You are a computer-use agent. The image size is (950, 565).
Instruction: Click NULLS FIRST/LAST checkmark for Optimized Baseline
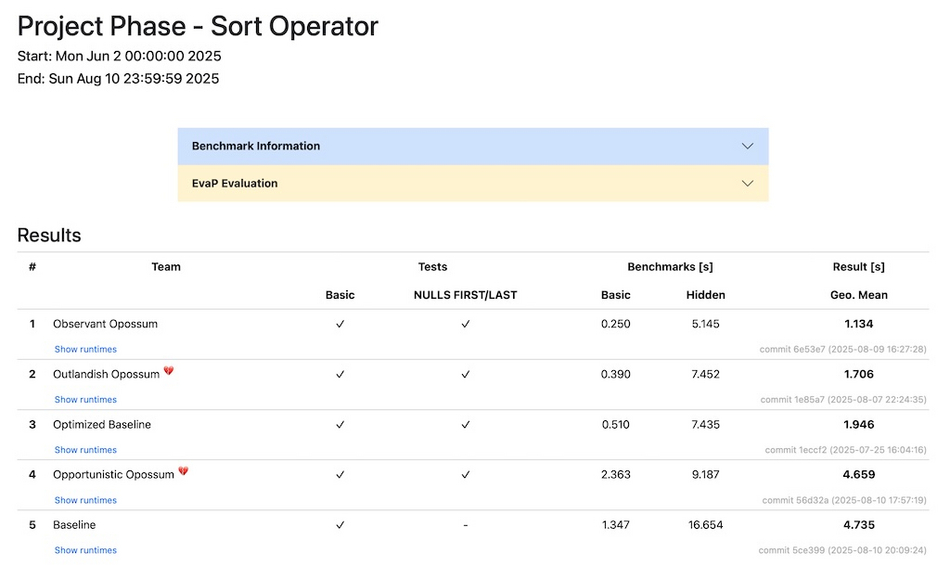[x=465, y=425]
